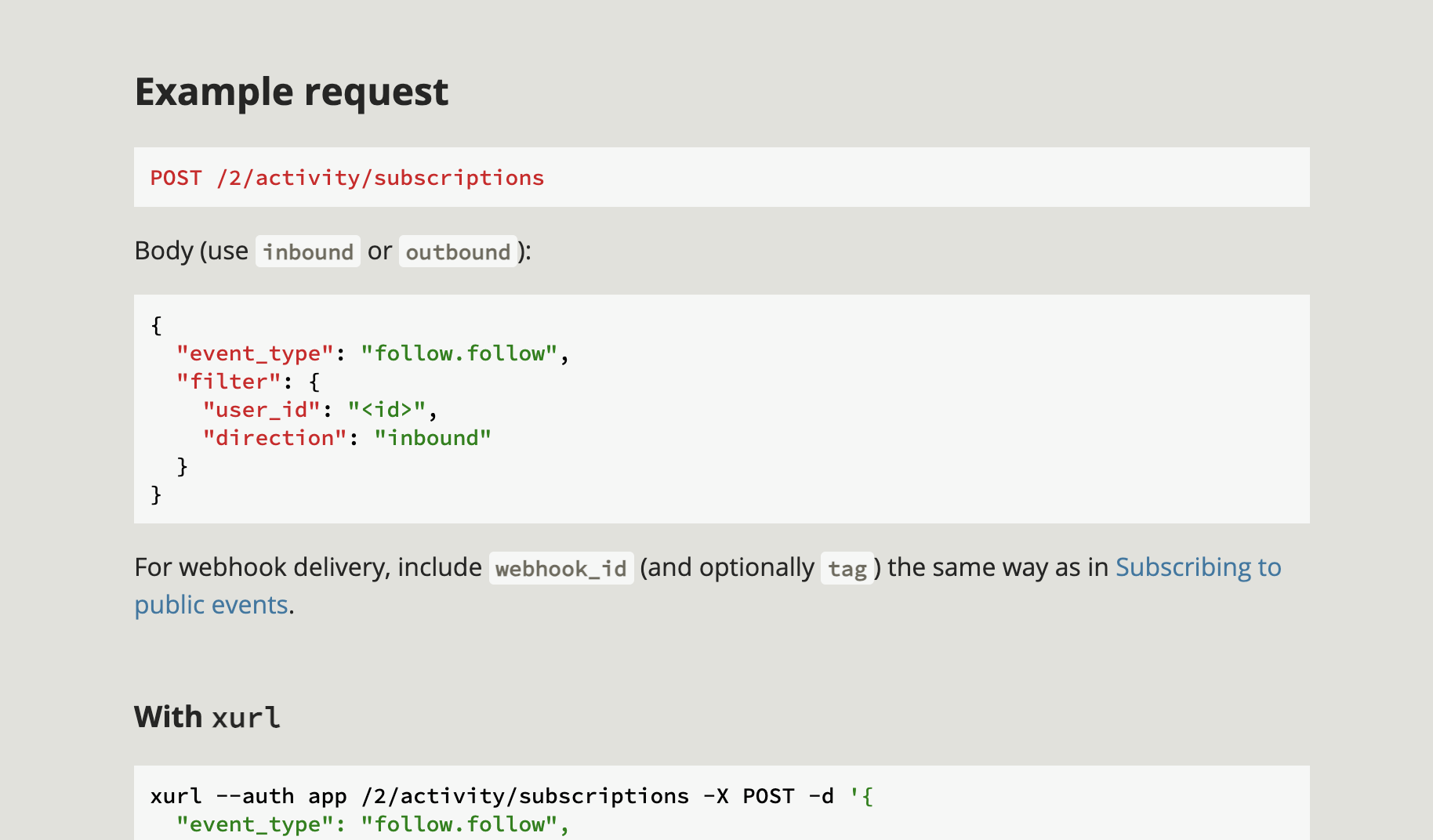Click the 'Example request' heading

tap(292, 92)
